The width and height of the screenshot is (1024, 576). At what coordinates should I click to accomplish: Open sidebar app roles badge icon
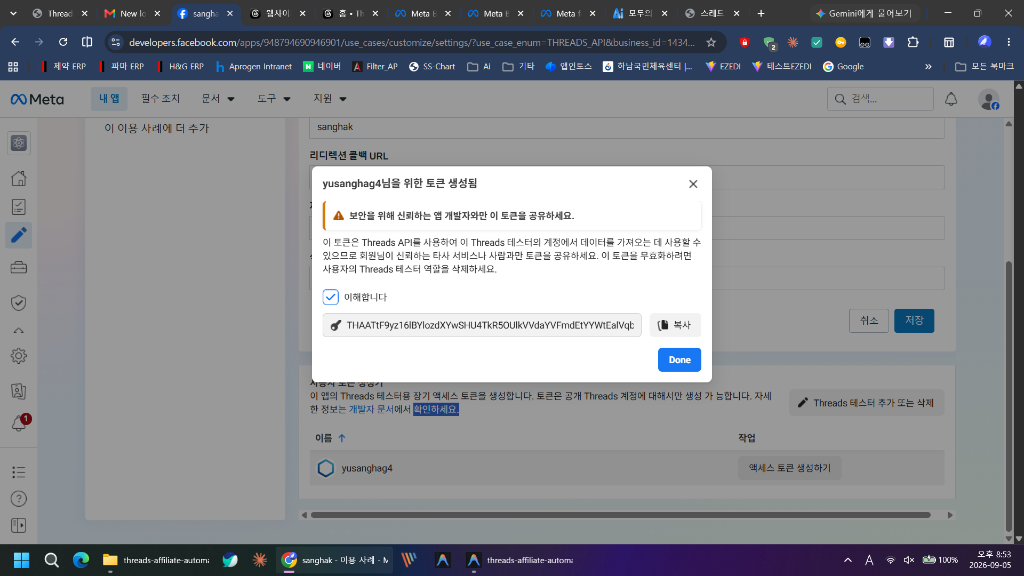pos(18,391)
